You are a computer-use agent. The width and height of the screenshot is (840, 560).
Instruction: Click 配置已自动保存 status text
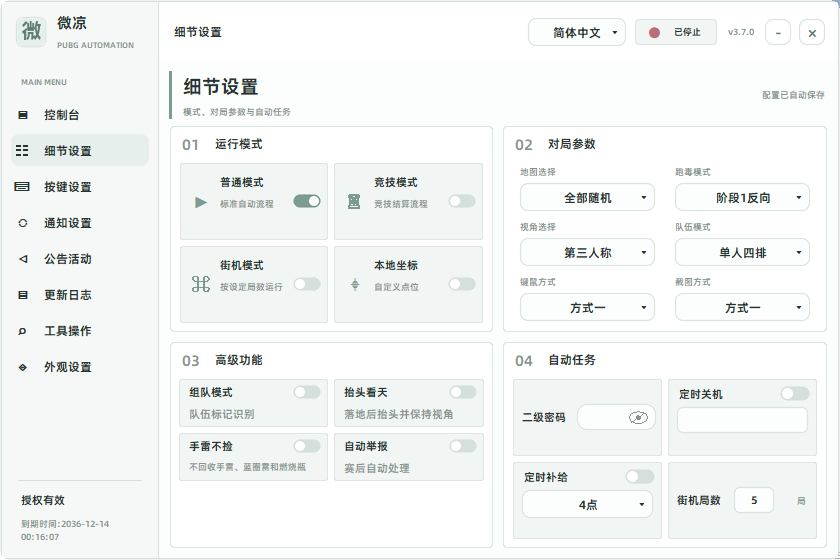click(x=793, y=95)
